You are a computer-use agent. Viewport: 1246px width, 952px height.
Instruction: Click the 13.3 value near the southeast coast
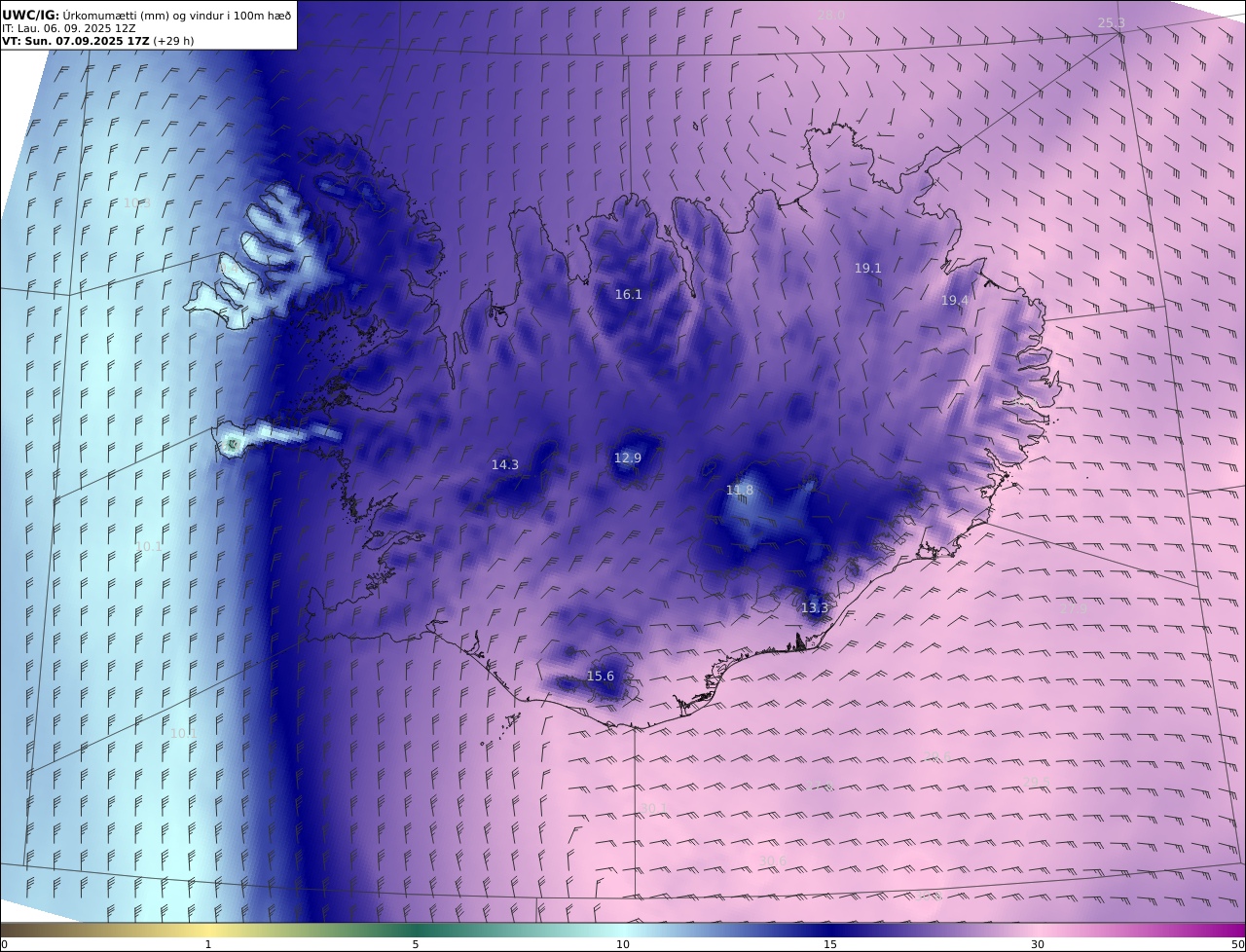pos(814,608)
